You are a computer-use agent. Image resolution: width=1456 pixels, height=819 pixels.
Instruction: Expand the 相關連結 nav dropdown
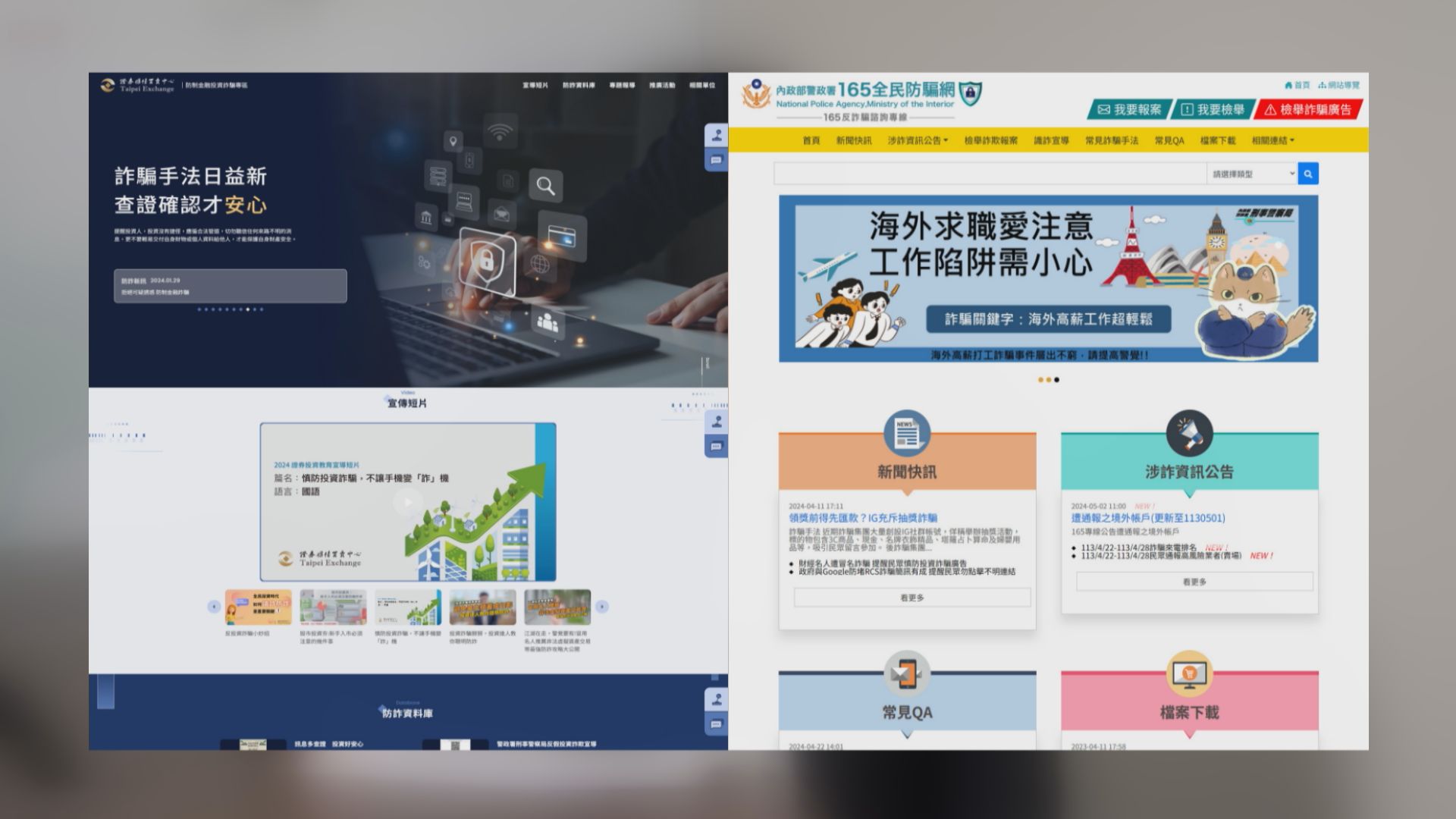coord(1272,140)
